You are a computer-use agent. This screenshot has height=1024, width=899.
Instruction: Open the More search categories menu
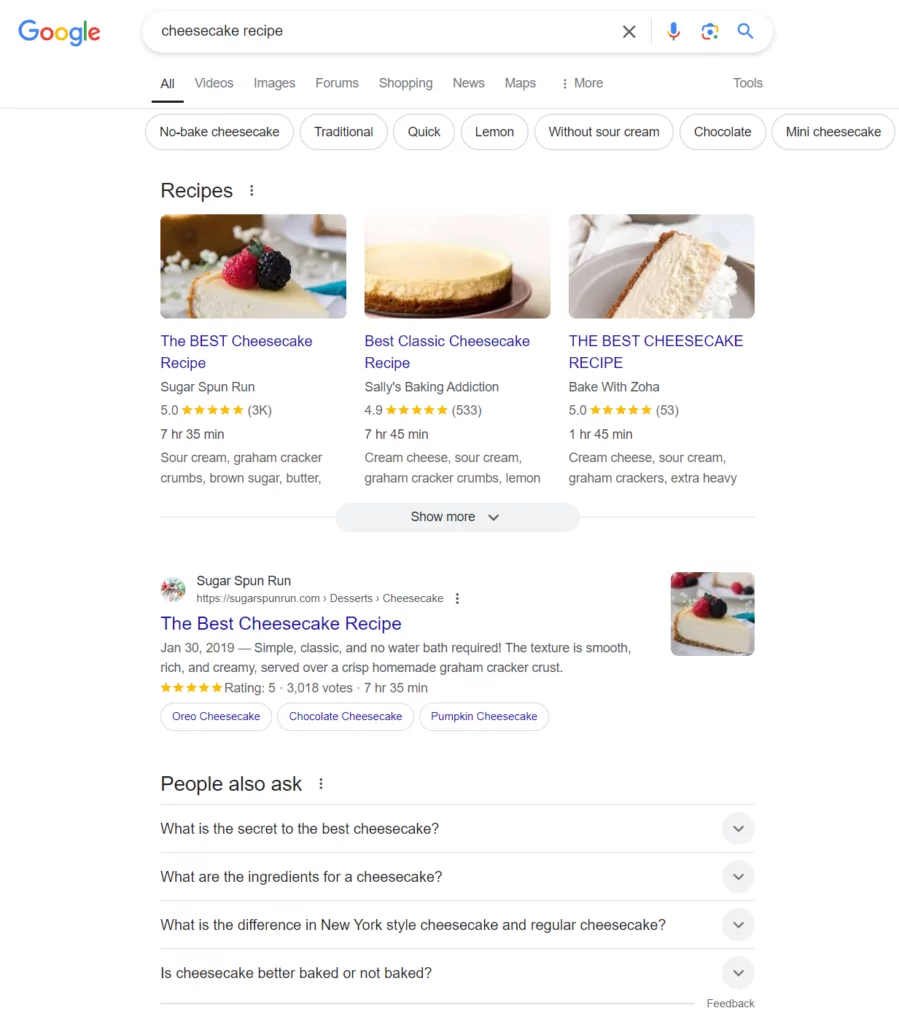pos(582,84)
